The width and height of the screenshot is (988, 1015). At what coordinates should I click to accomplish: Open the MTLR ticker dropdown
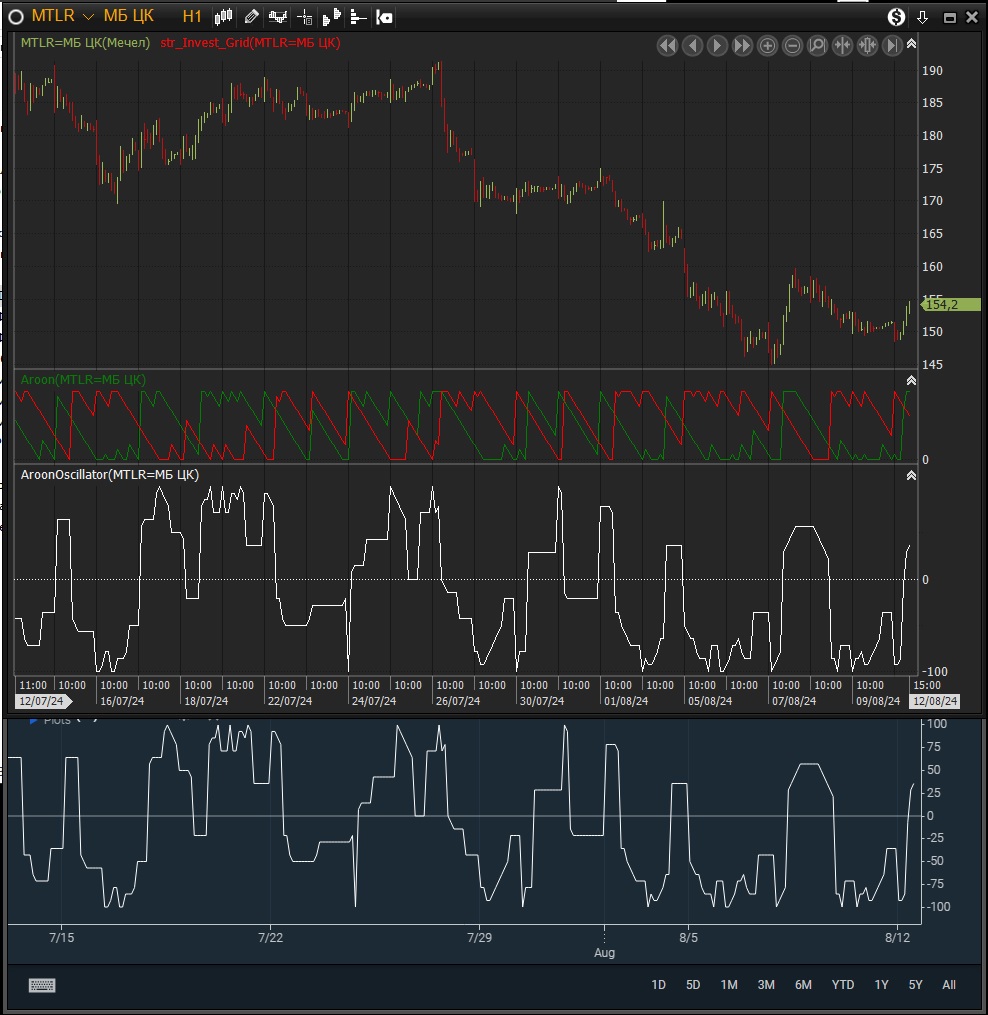point(88,17)
